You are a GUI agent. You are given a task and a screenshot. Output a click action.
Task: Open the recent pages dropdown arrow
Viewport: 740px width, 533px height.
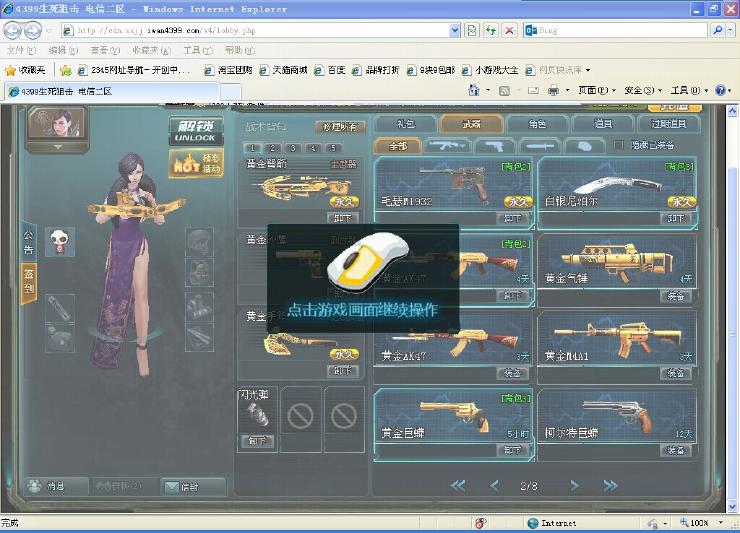click(49, 31)
